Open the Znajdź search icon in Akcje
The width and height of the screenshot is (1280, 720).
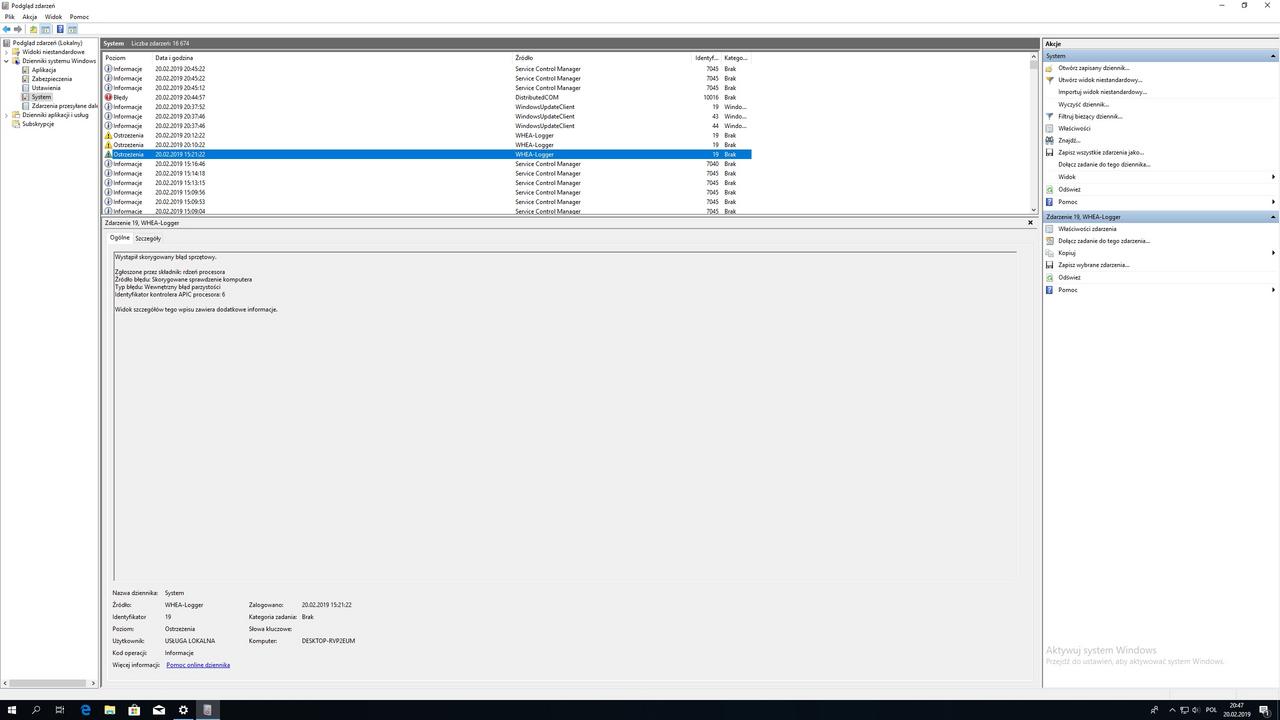click(1049, 140)
